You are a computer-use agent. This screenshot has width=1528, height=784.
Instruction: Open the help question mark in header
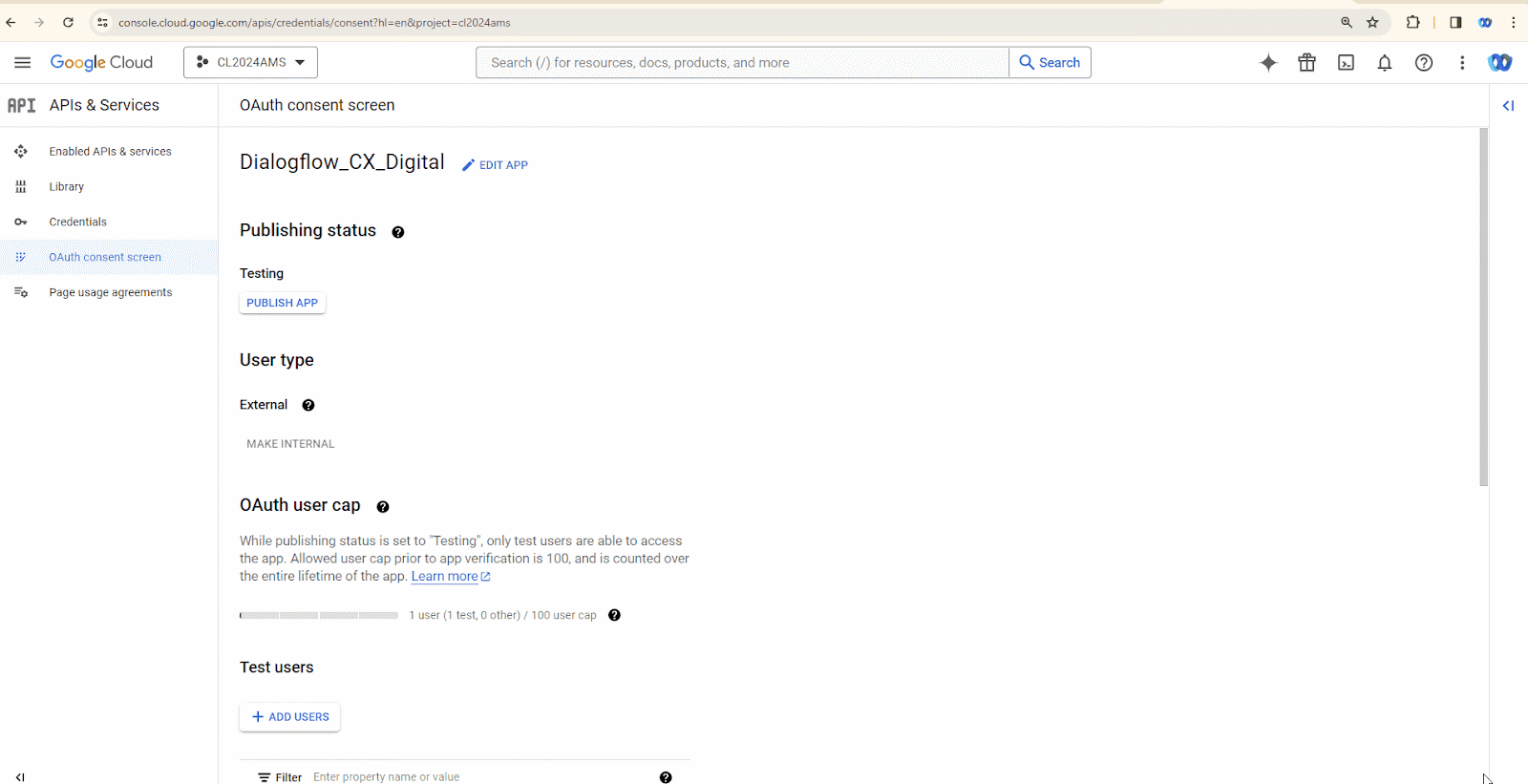coord(1424,62)
